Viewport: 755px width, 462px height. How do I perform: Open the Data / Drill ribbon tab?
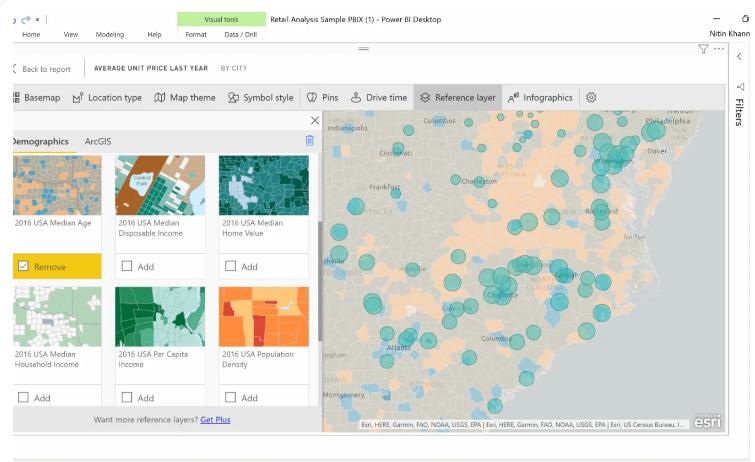click(x=241, y=35)
